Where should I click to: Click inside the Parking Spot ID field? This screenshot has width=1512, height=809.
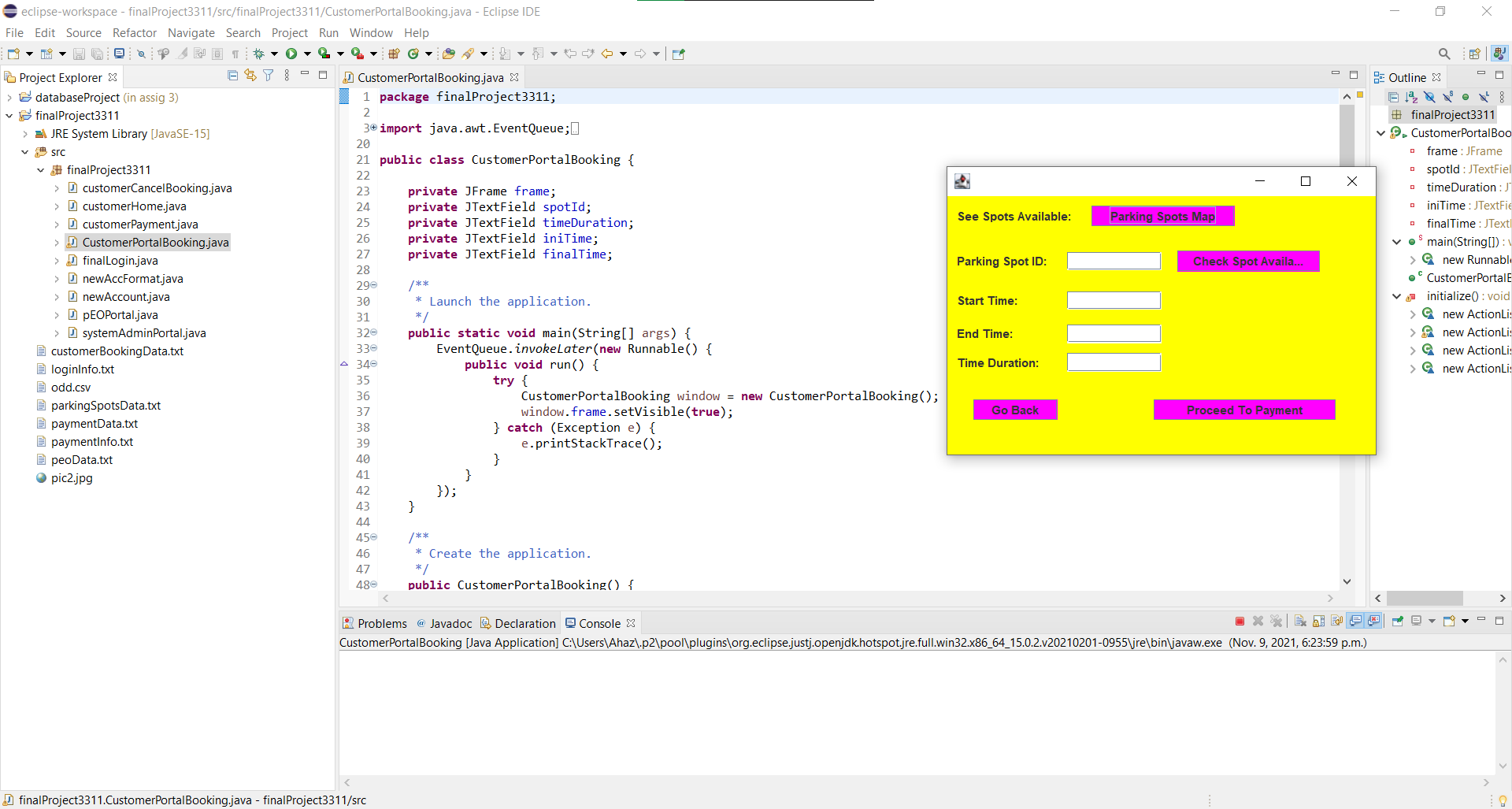coord(1114,261)
